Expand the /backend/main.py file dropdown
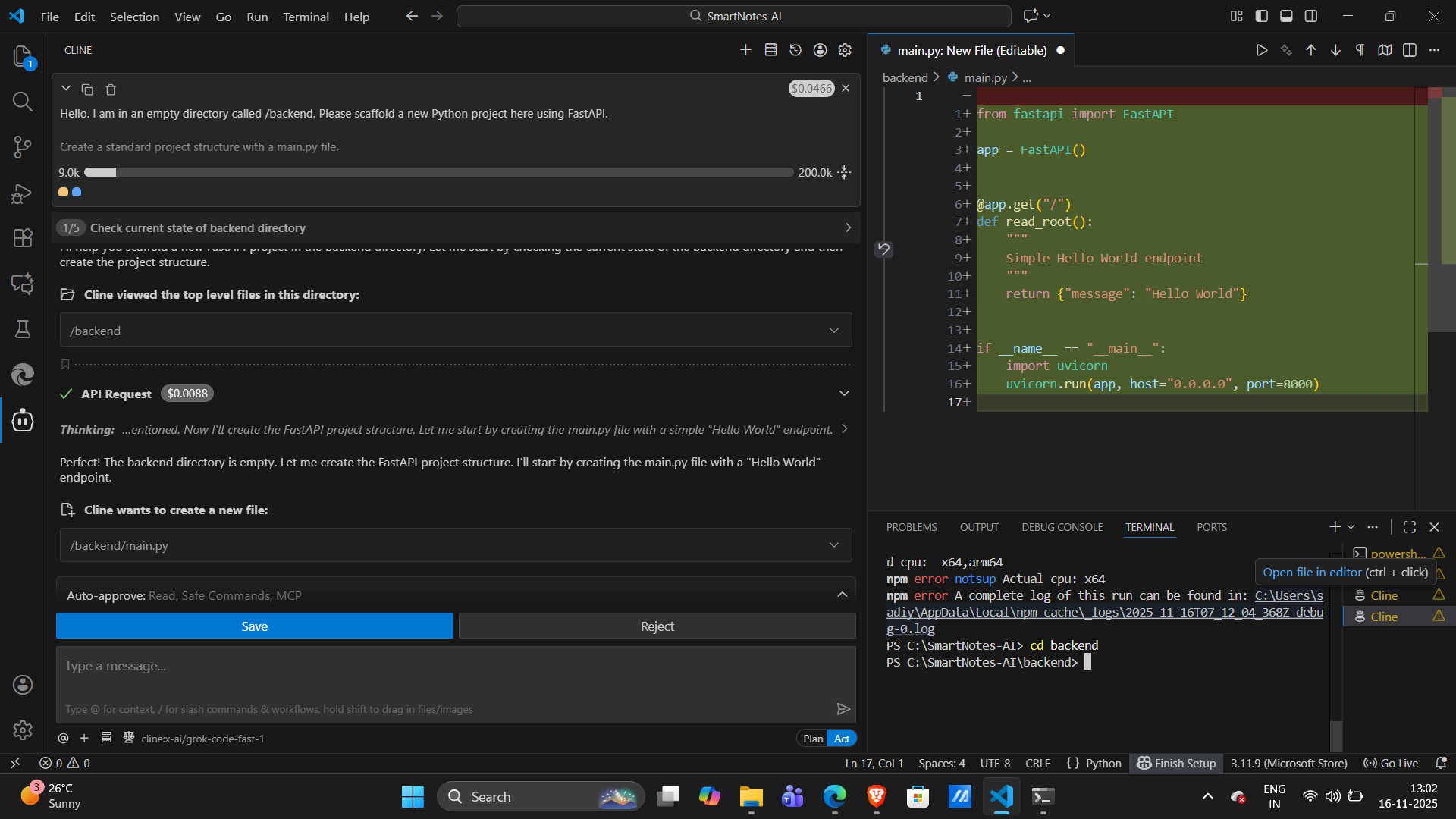 coord(834,545)
